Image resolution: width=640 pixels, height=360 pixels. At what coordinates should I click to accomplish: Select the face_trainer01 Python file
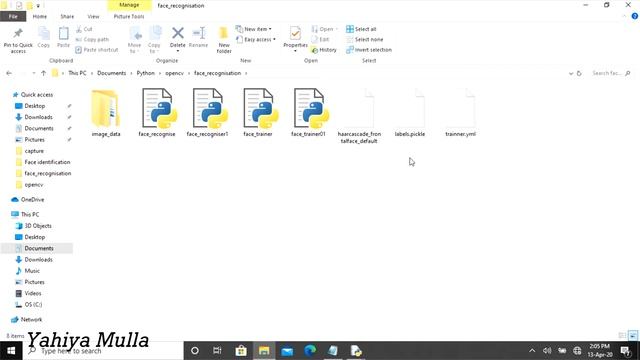pos(309,113)
